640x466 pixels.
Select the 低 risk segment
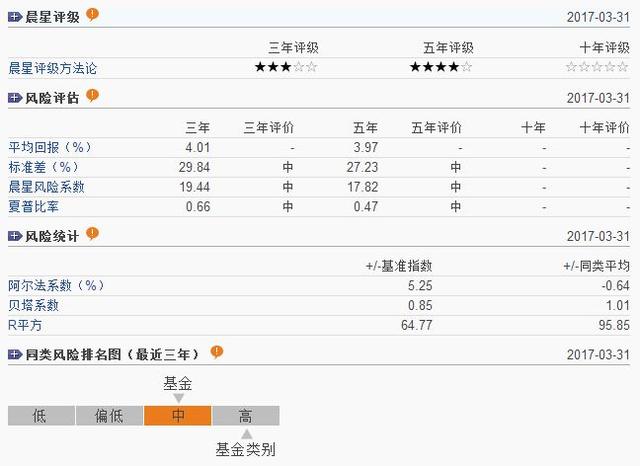tap(41, 416)
